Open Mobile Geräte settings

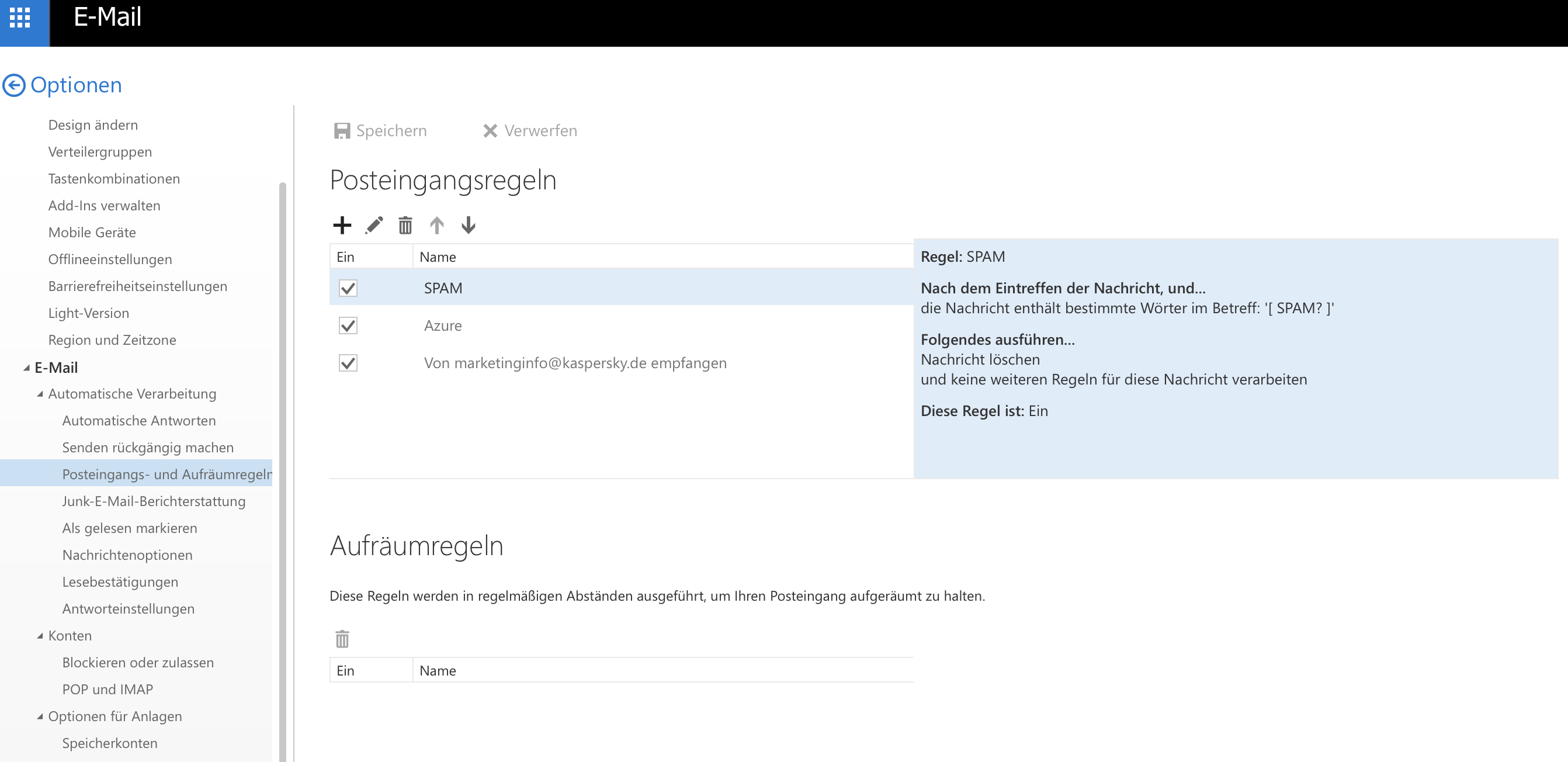click(92, 233)
